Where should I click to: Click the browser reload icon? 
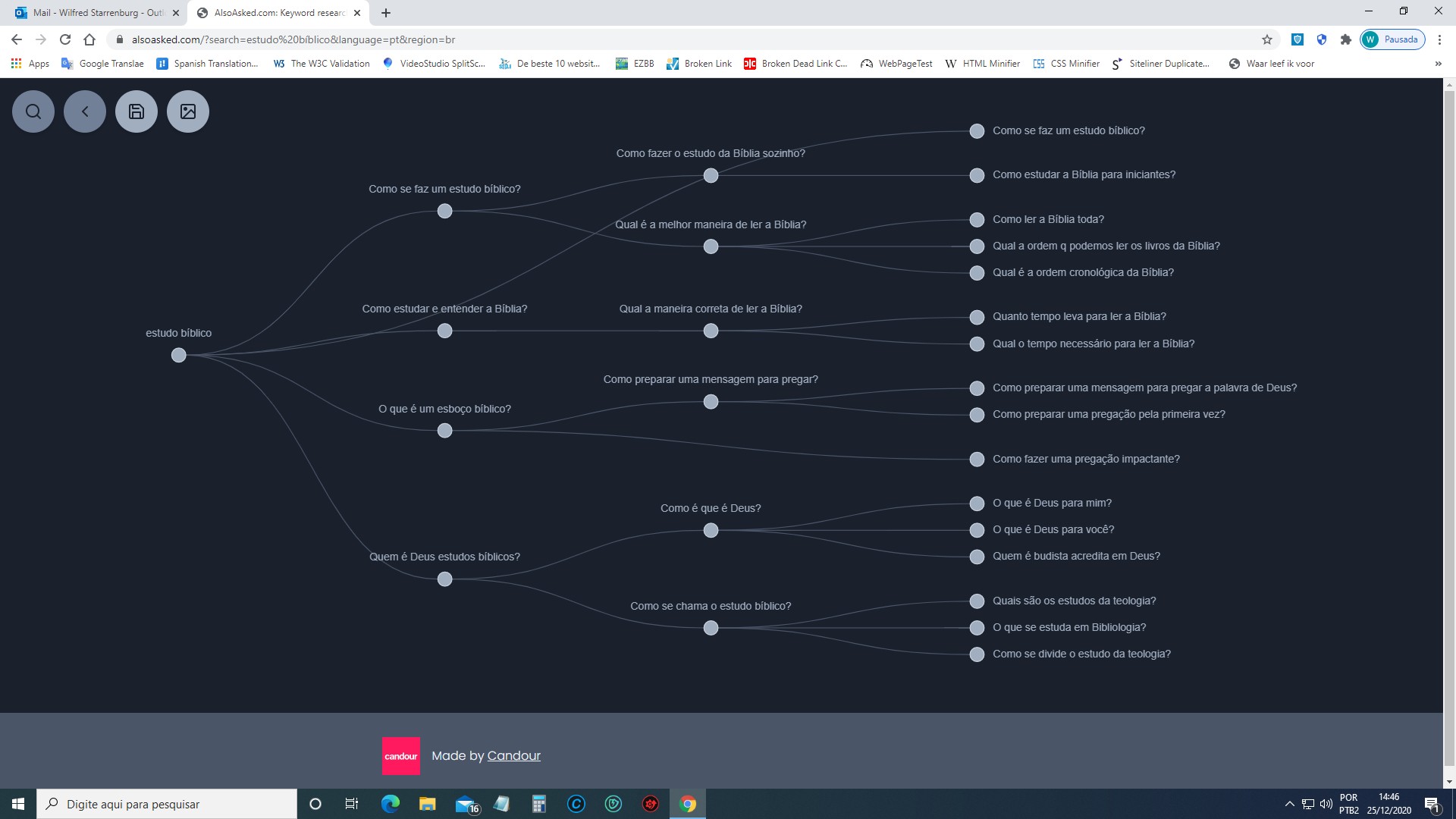coord(65,39)
